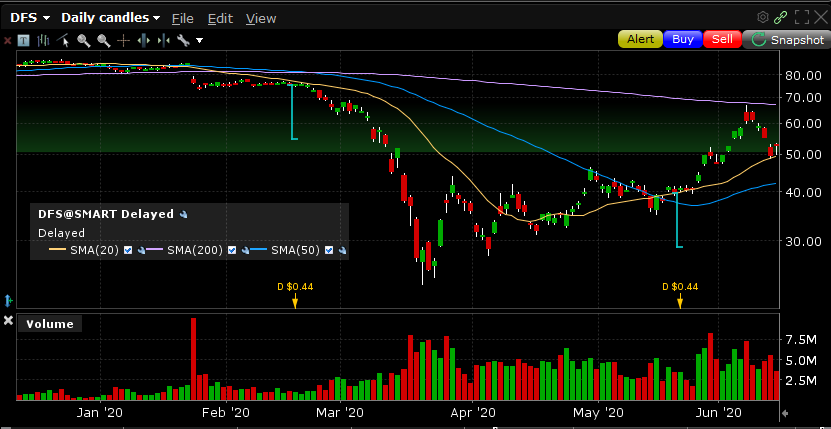Close the Volume panel with its X
The image size is (831, 429).
(x=8, y=320)
